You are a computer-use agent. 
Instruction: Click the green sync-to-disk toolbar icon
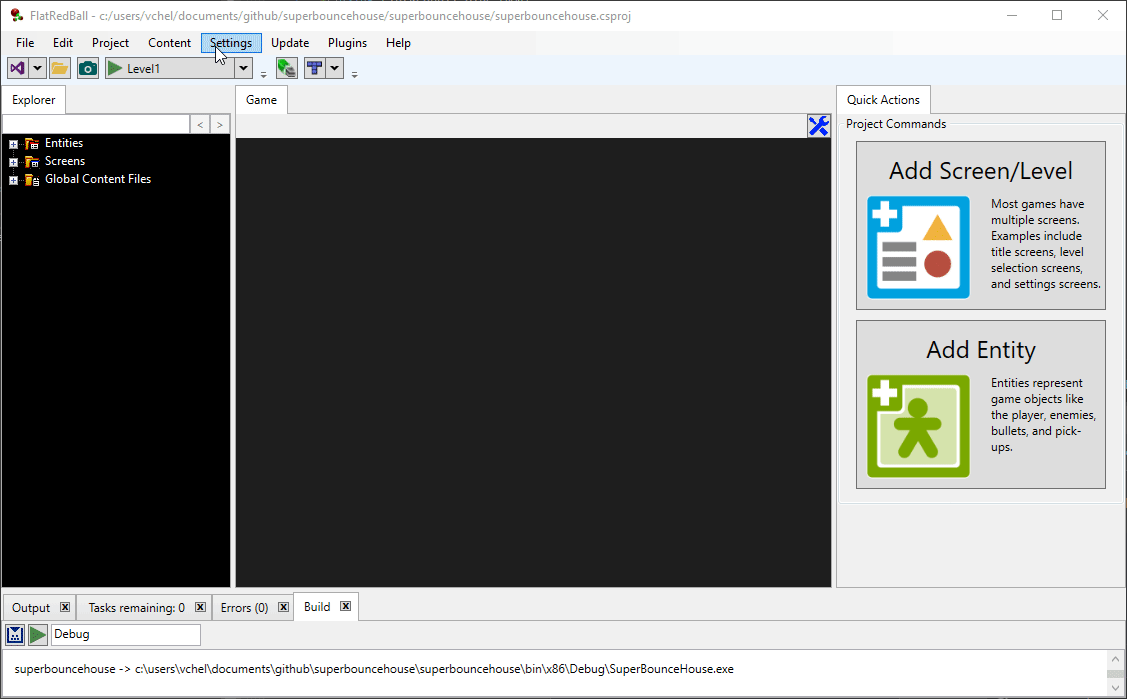pyautogui.click(x=287, y=68)
